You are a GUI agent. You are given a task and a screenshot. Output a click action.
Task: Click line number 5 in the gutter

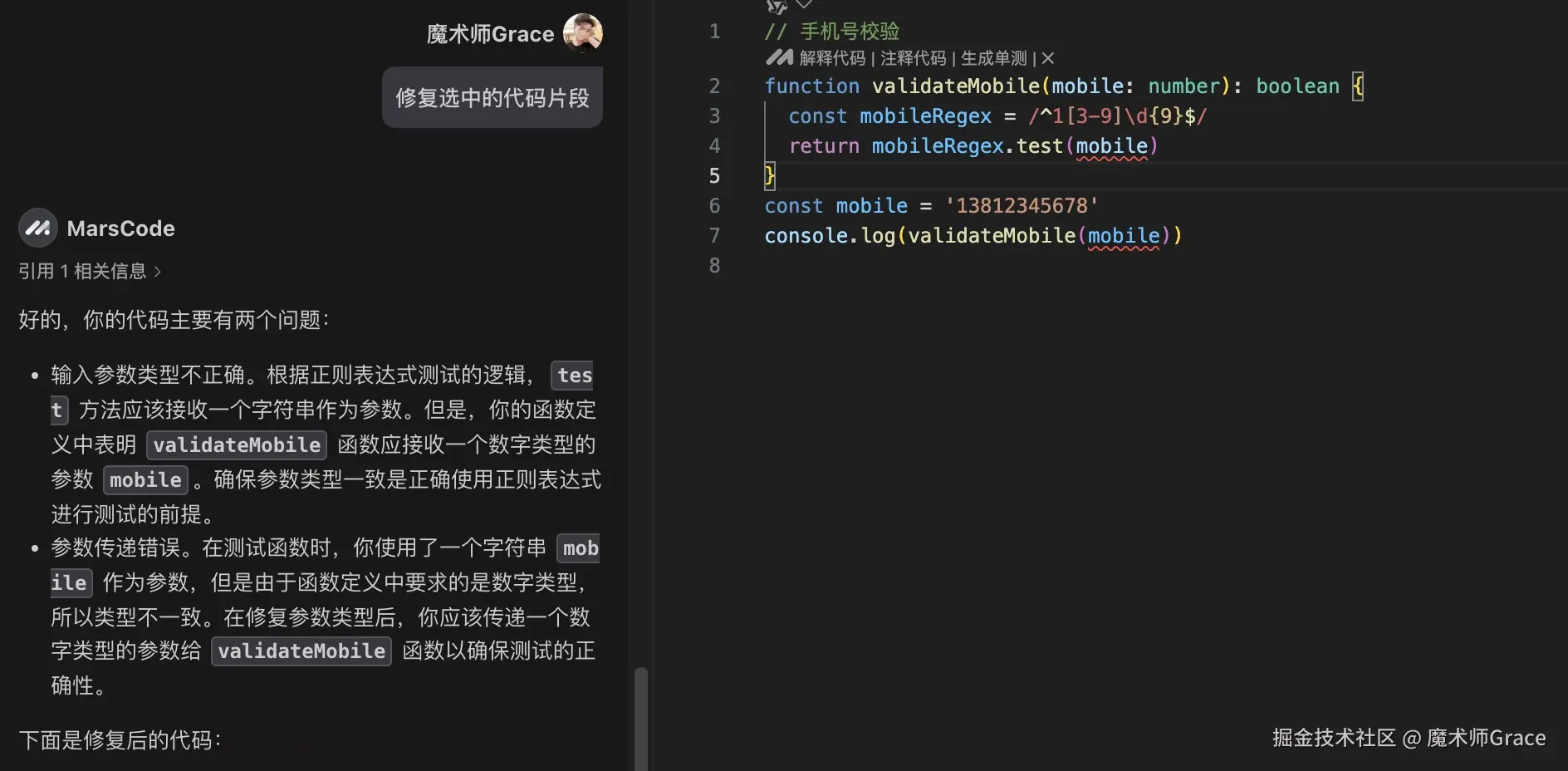714,176
